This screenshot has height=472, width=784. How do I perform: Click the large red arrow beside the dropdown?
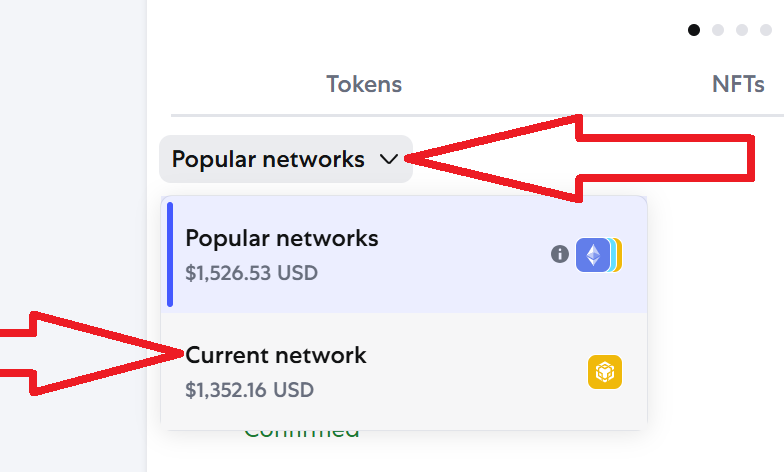[580, 158]
